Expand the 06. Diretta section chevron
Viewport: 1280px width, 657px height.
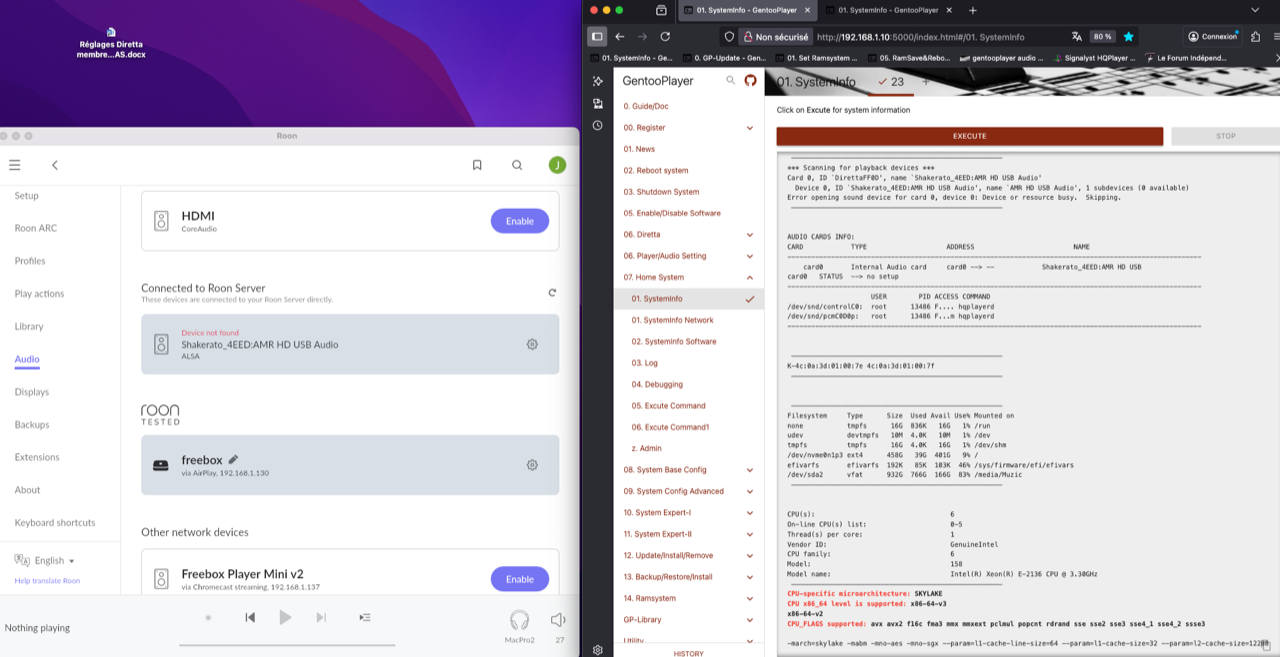point(750,235)
